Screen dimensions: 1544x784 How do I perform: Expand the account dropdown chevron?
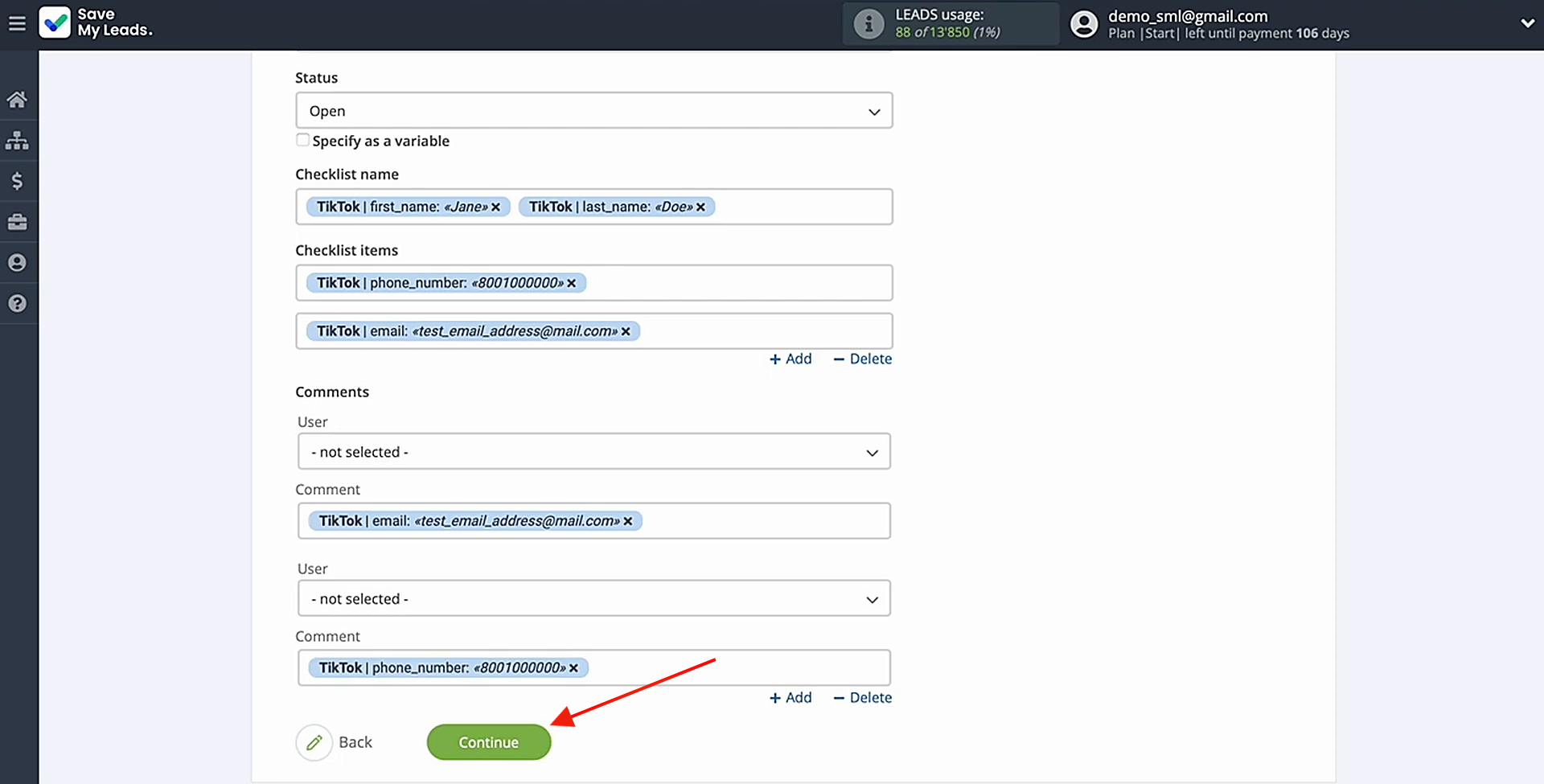(1527, 23)
